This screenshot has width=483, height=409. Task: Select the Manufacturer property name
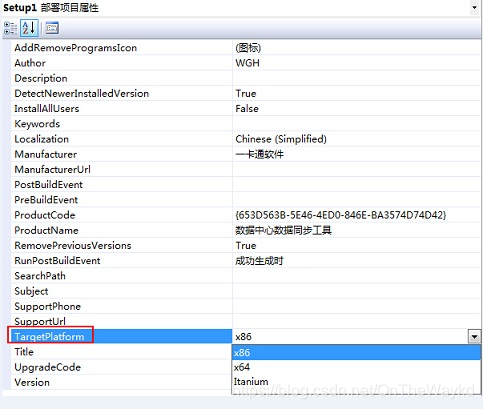coord(46,154)
